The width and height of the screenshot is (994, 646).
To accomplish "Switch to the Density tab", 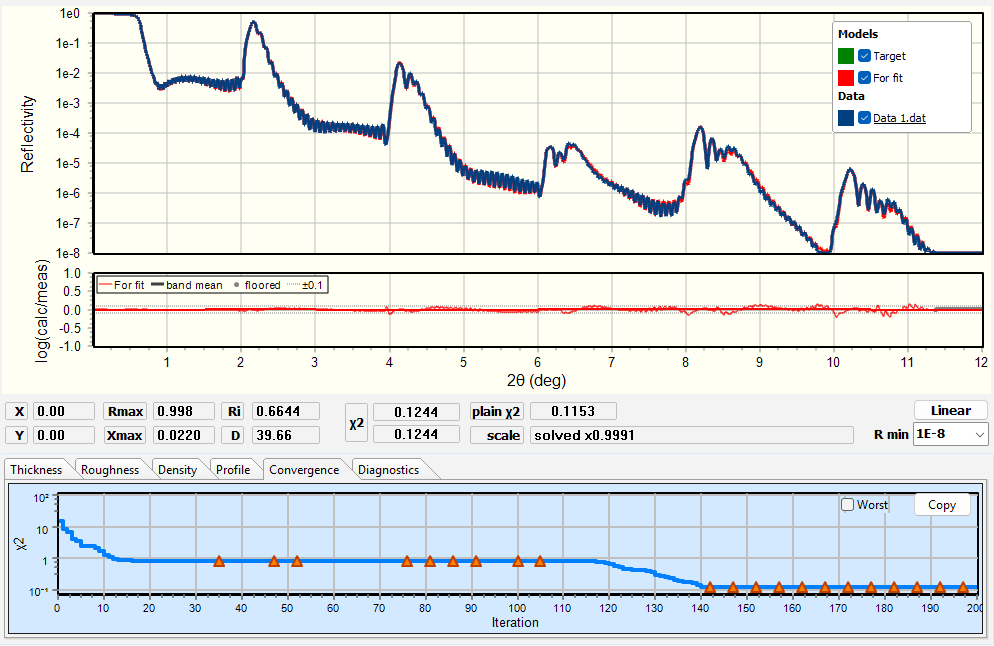I will click(x=178, y=470).
